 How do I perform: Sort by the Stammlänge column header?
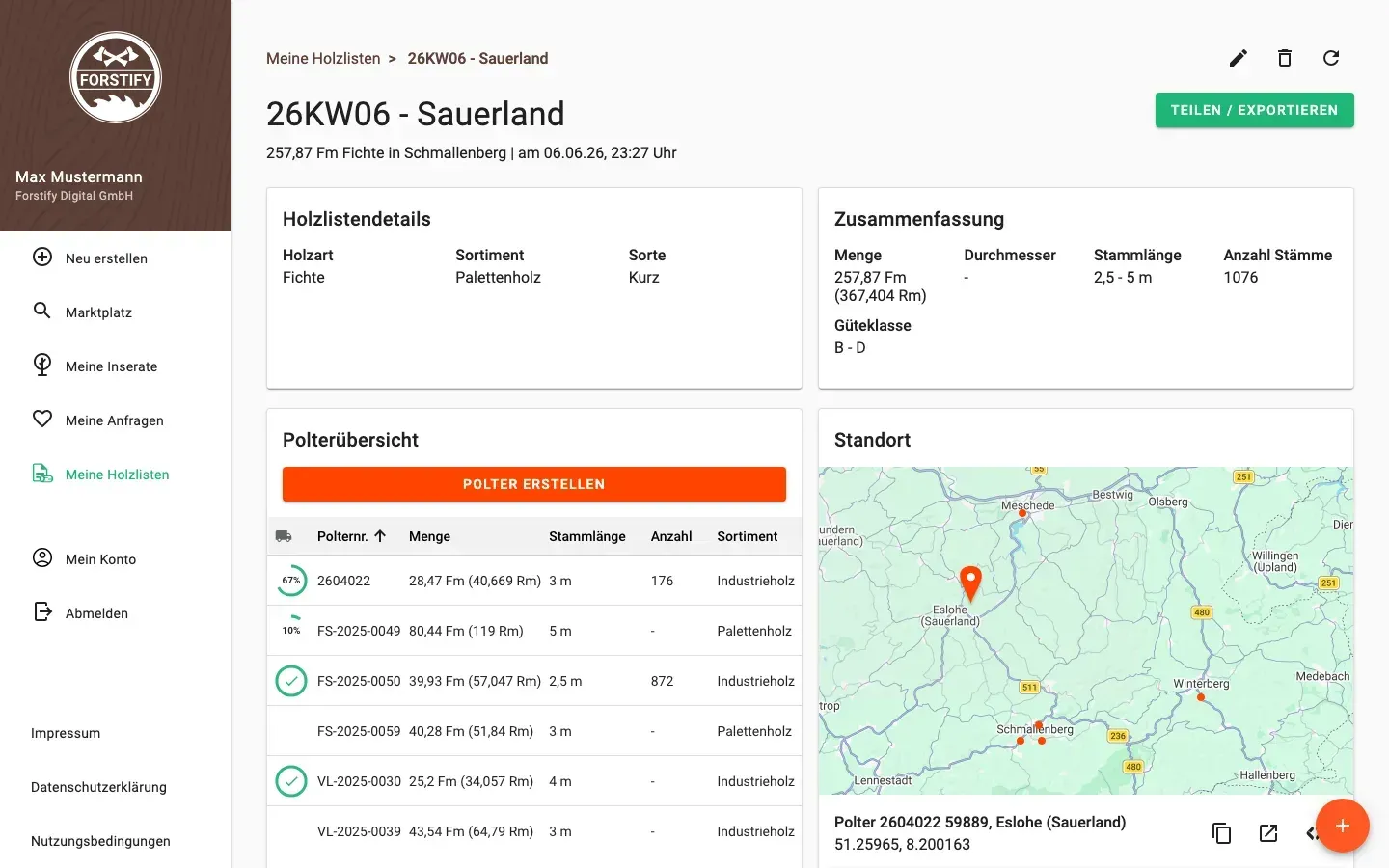(x=587, y=536)
